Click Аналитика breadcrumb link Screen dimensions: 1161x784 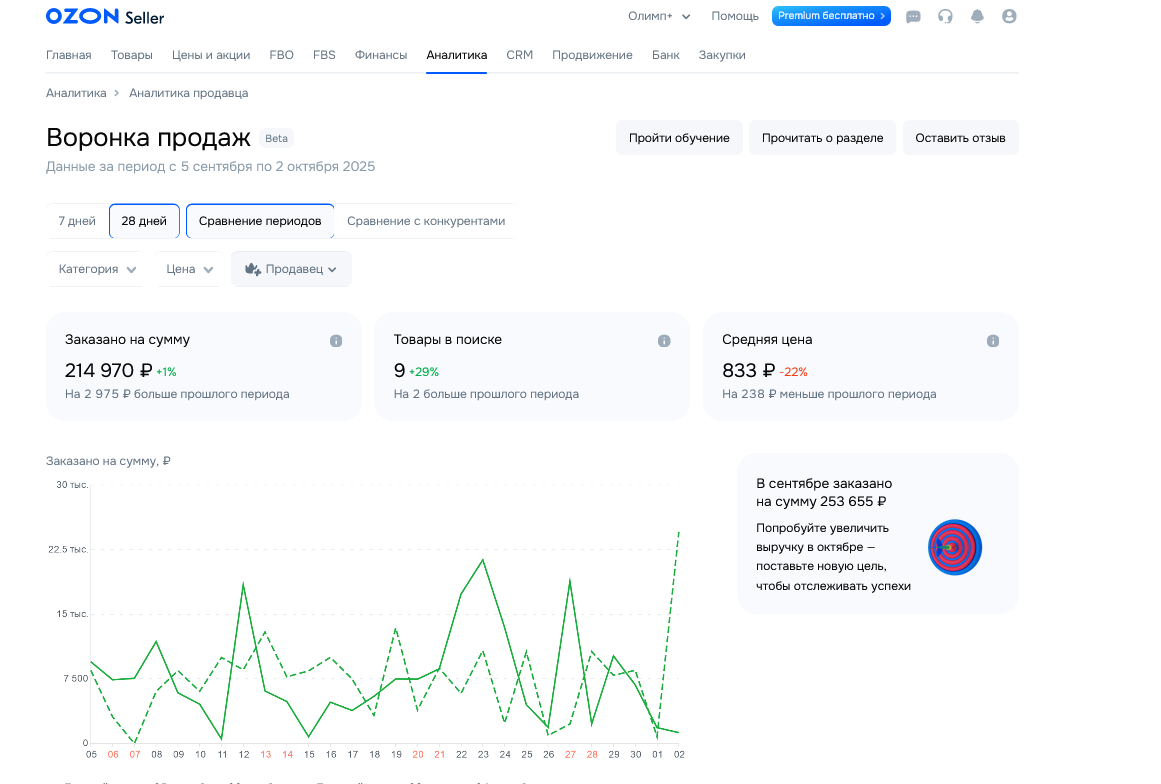tap(76, 93)
